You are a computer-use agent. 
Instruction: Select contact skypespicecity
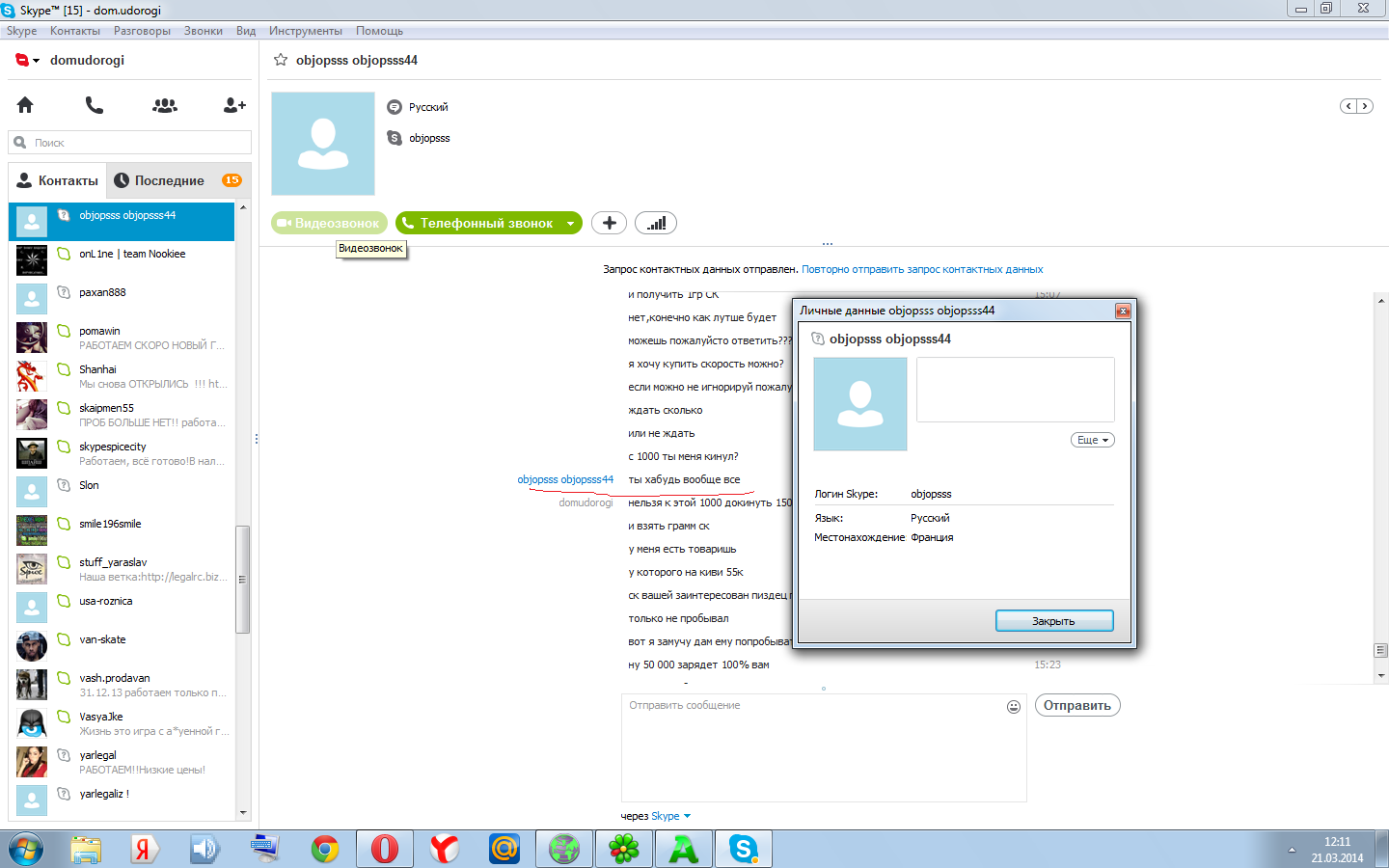point(122,453)
